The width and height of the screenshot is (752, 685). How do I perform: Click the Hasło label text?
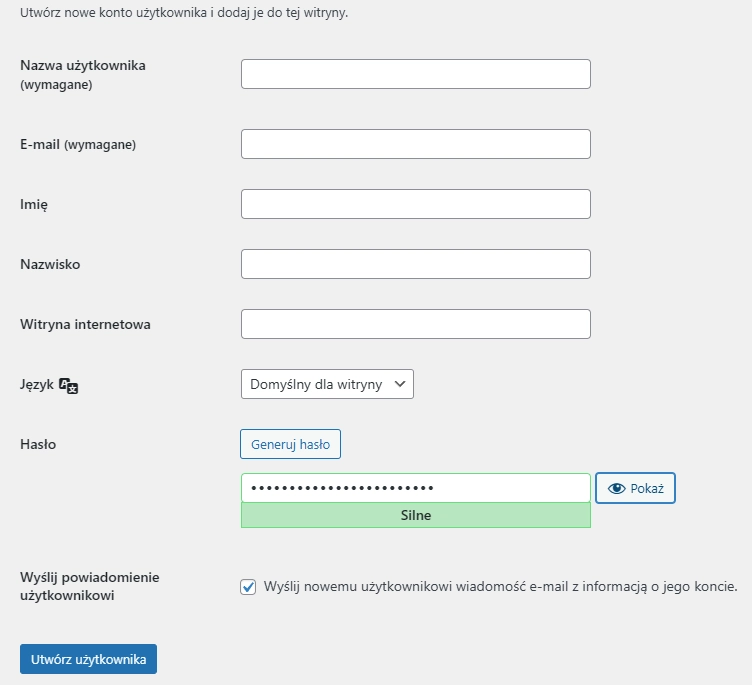pyautogui.click(x=38, y=444)
